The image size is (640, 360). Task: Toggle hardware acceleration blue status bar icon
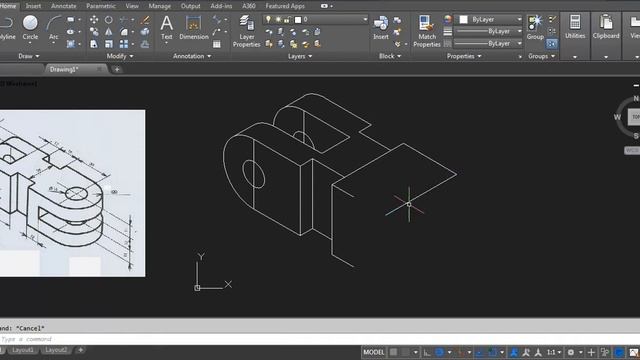click(x=620, y=352)
